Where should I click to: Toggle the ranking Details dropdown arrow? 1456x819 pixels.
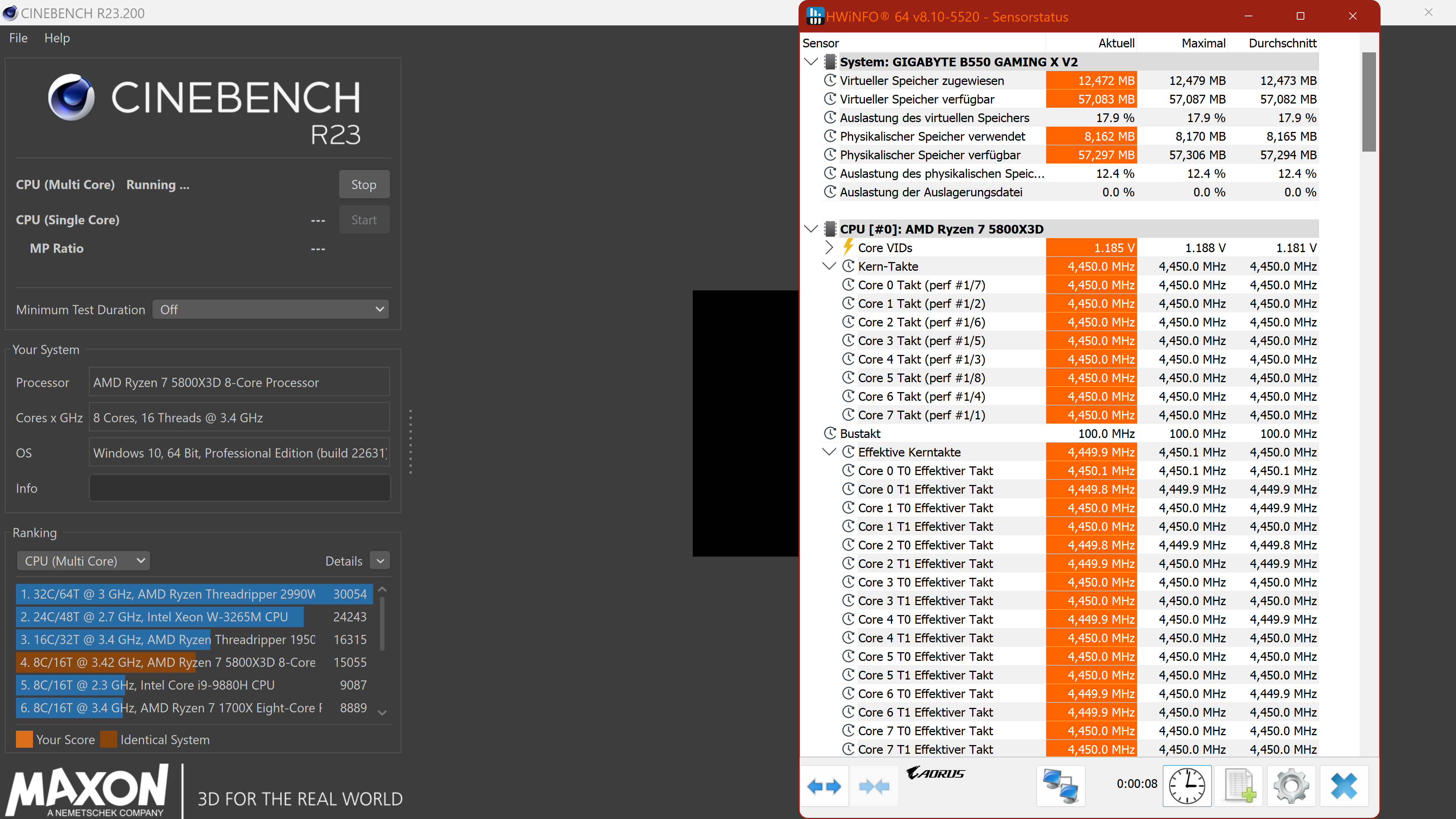click(x=380, y=561)
